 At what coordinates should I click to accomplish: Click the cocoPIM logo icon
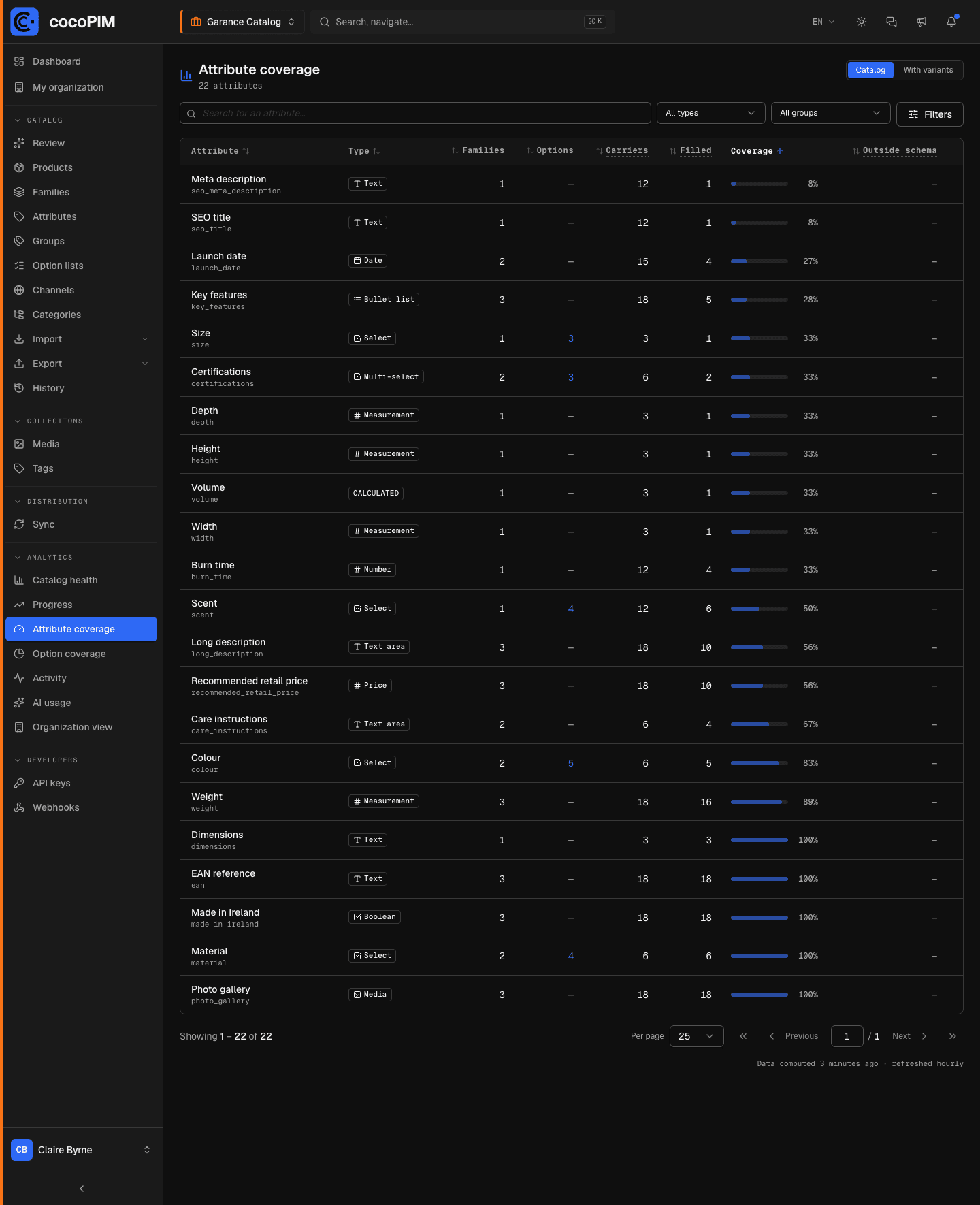click(x=24, y=22)
